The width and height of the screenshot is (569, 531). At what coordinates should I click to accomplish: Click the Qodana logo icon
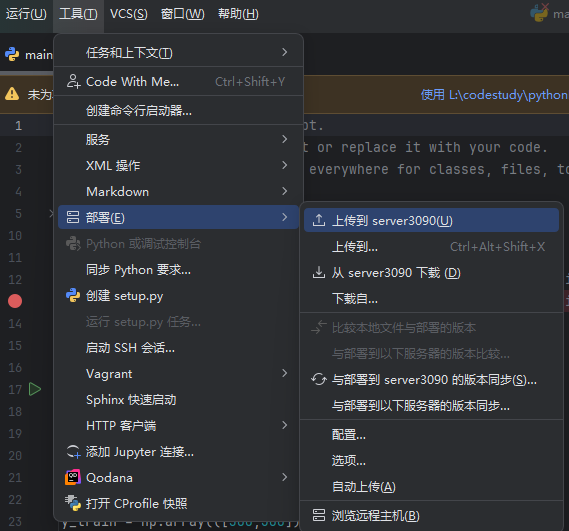[73, 478]
